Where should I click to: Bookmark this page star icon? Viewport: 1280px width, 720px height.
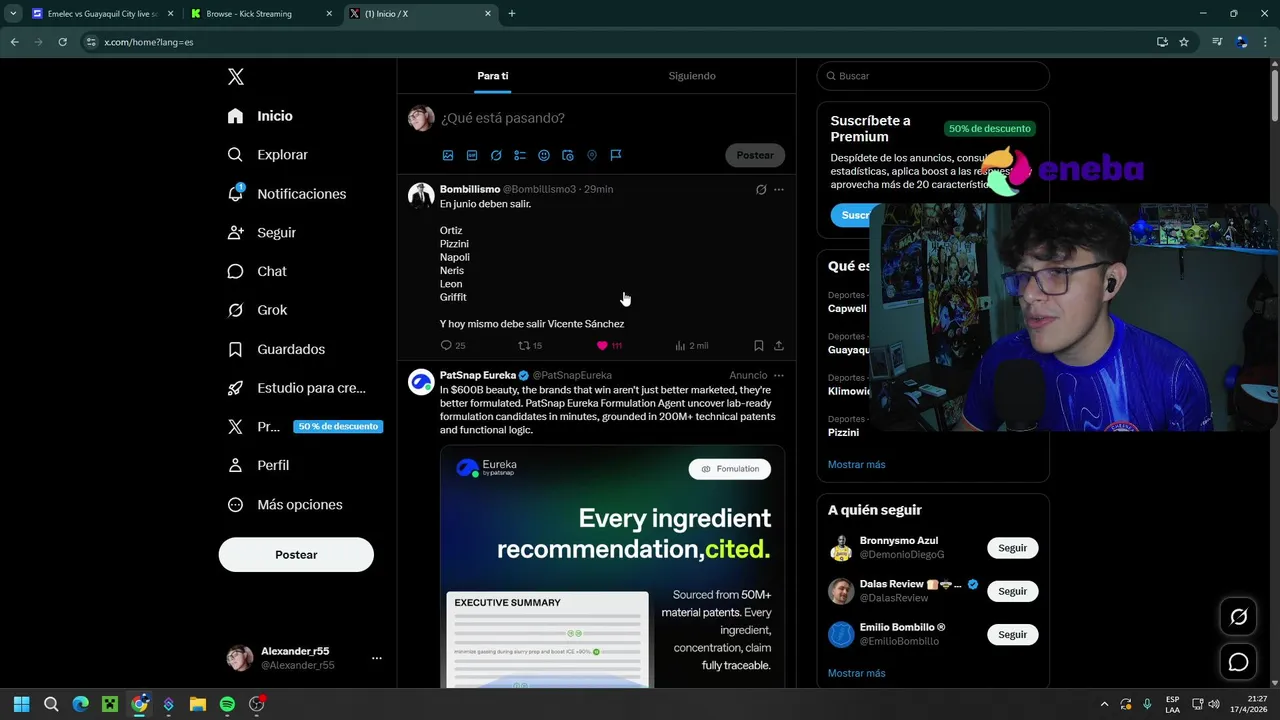1184,42
